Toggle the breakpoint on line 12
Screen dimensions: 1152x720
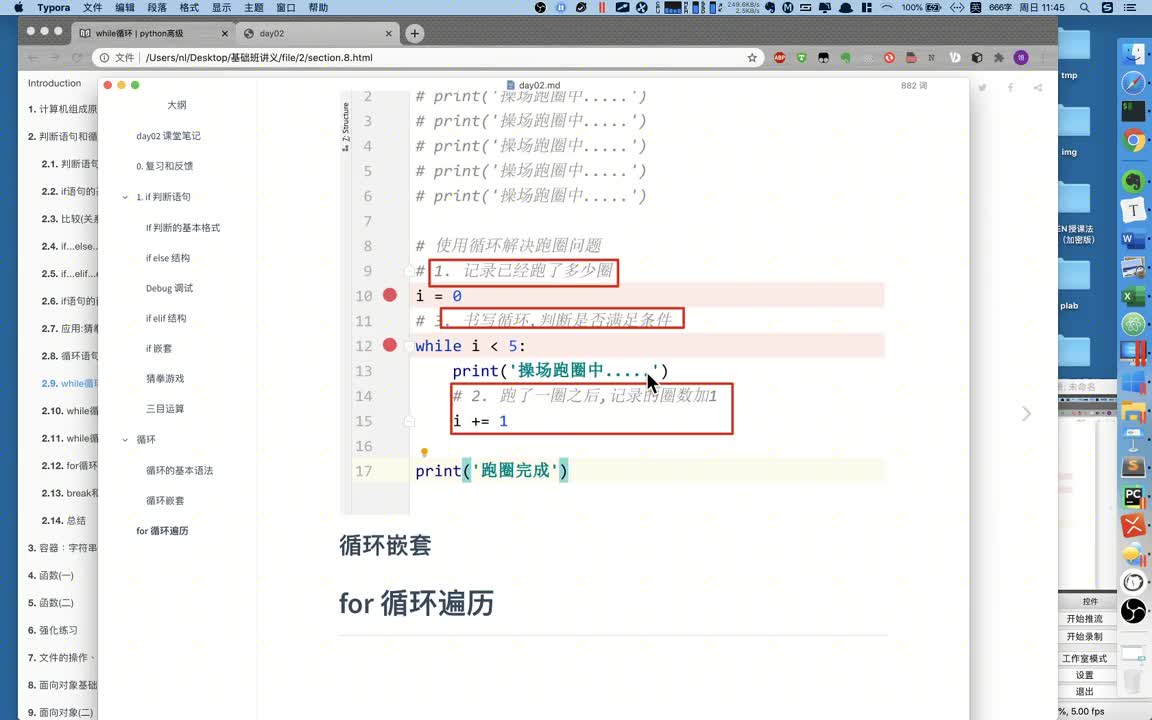[389, 345]
